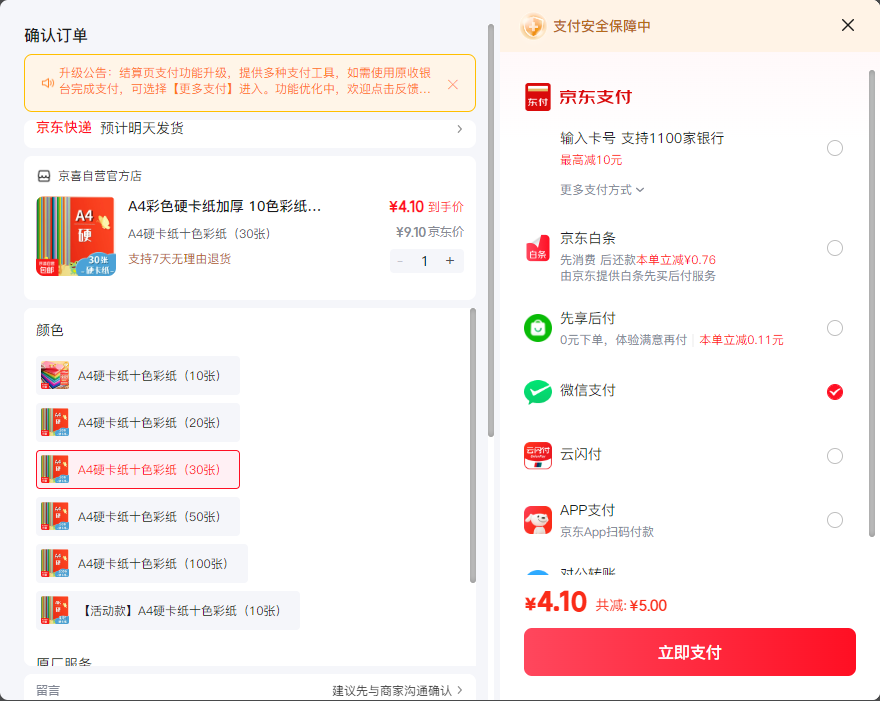Select the 京东白条 radio button
This screenshot has width=880, height=701.
[835, 248]
